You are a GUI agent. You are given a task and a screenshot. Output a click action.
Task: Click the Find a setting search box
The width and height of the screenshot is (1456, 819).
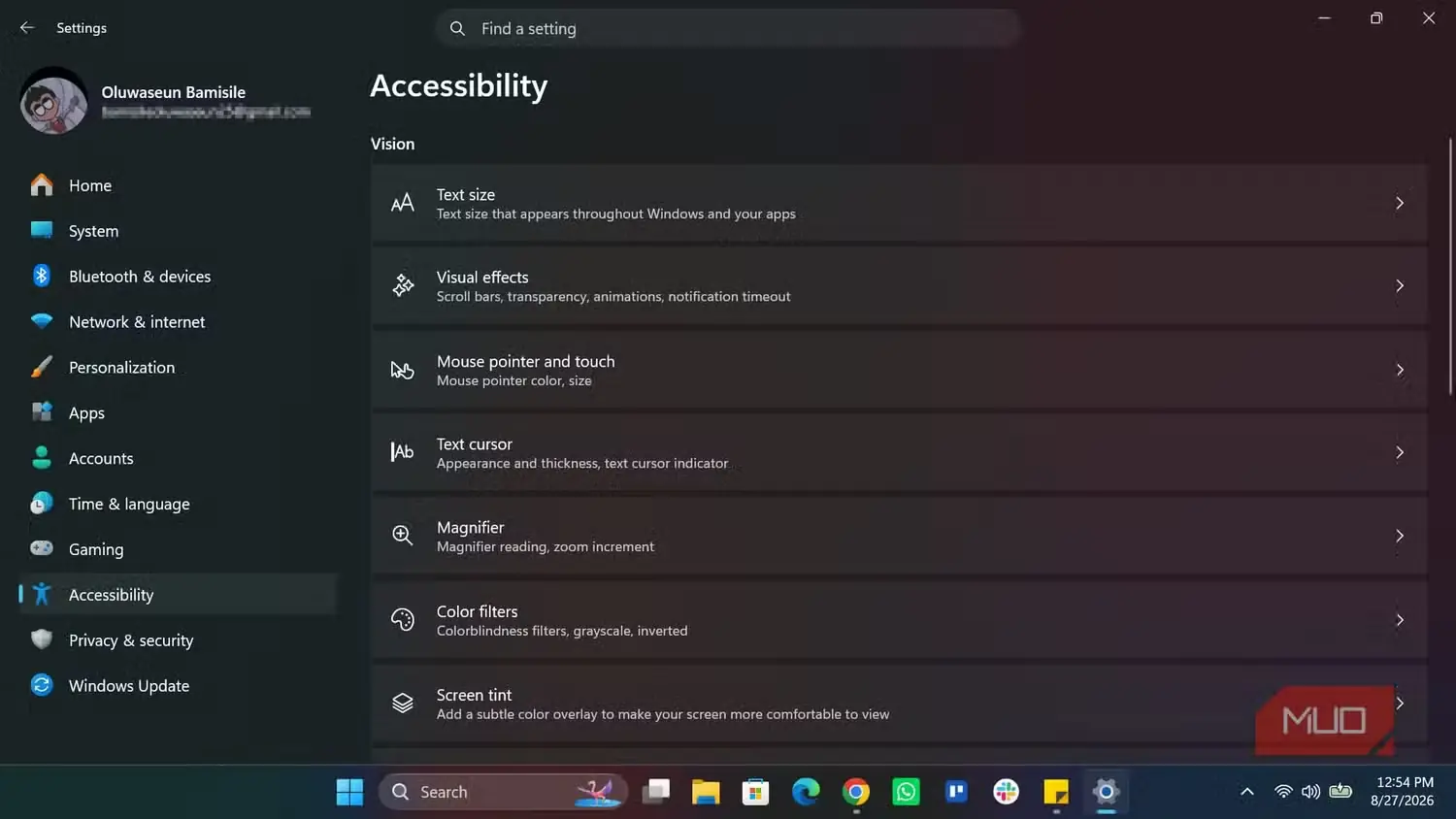pyautogui.click(x=728, y=28)
